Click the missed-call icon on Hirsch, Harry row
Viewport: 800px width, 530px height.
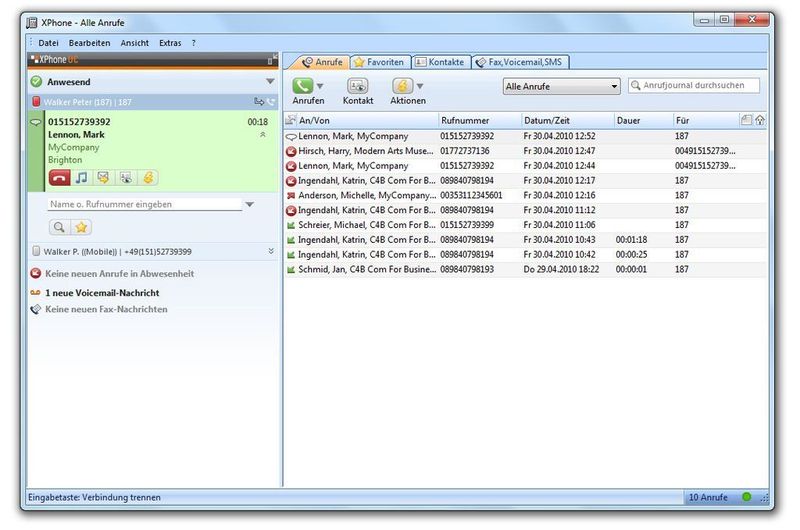pos(291,152)
